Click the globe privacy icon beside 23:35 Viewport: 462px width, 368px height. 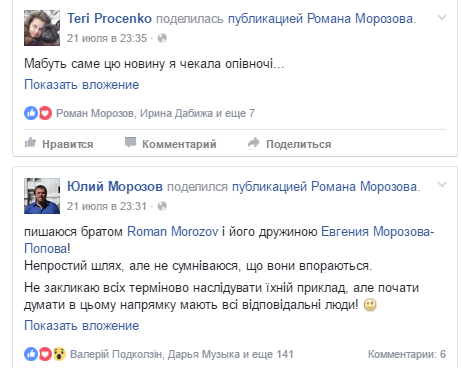click(x=162, y=38)
